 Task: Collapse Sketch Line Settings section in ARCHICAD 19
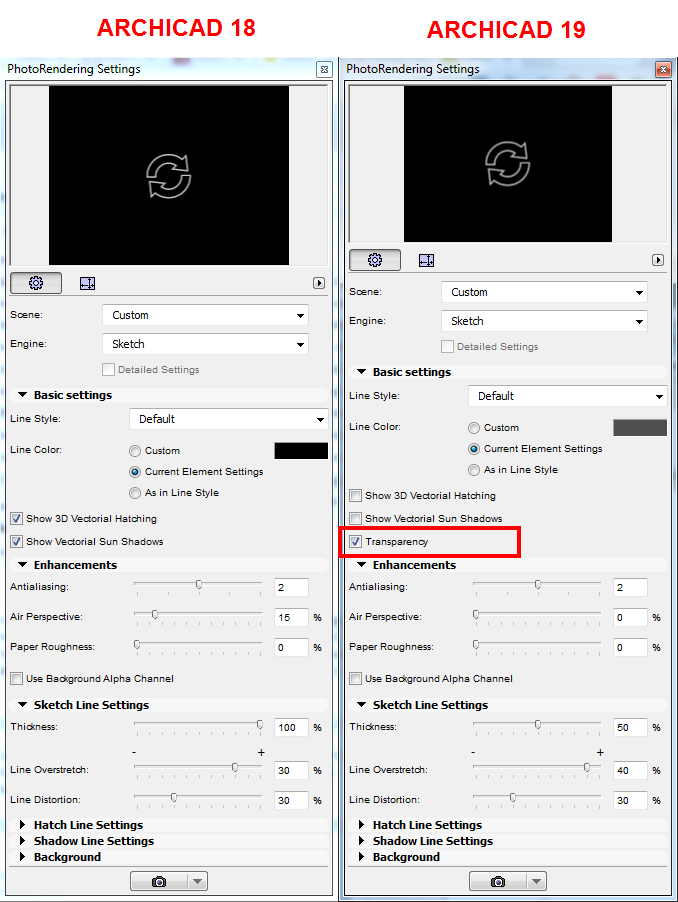click(x=362, y=705)
